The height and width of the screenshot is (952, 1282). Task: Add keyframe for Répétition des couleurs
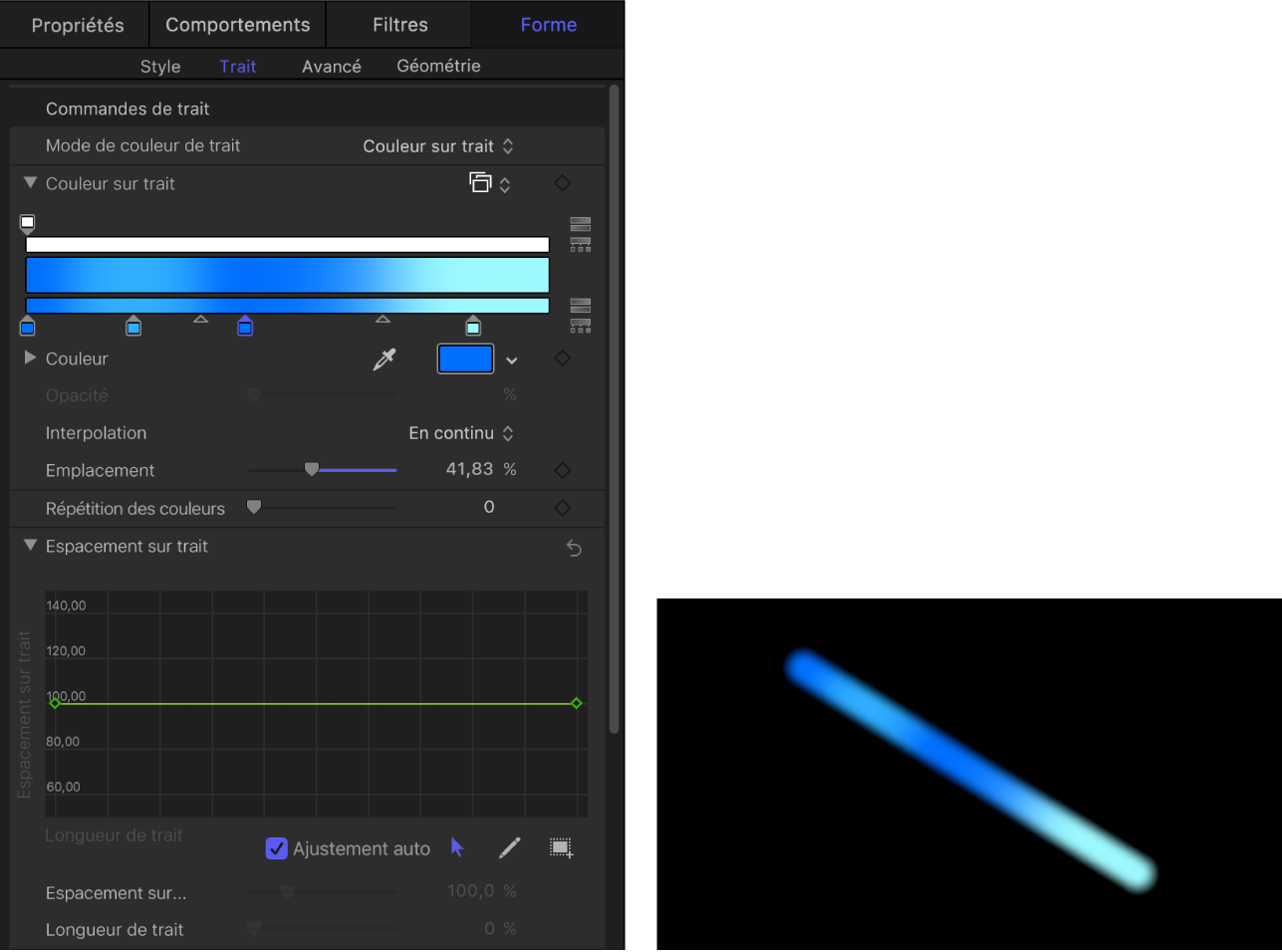tap(563, 508)
